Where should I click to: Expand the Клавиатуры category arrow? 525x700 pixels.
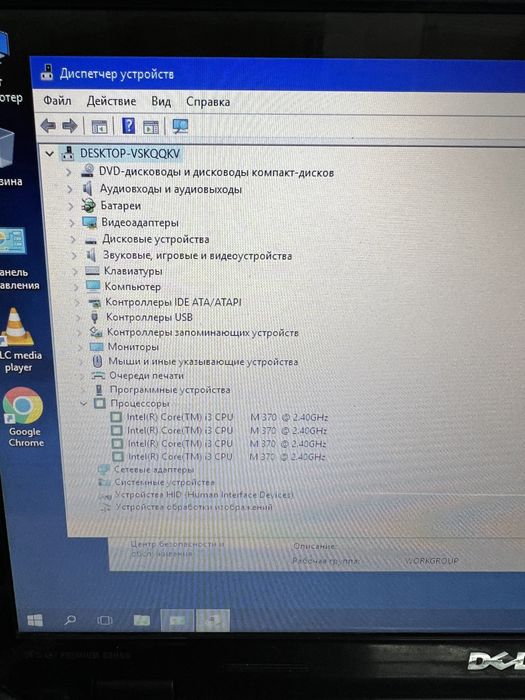75,271
